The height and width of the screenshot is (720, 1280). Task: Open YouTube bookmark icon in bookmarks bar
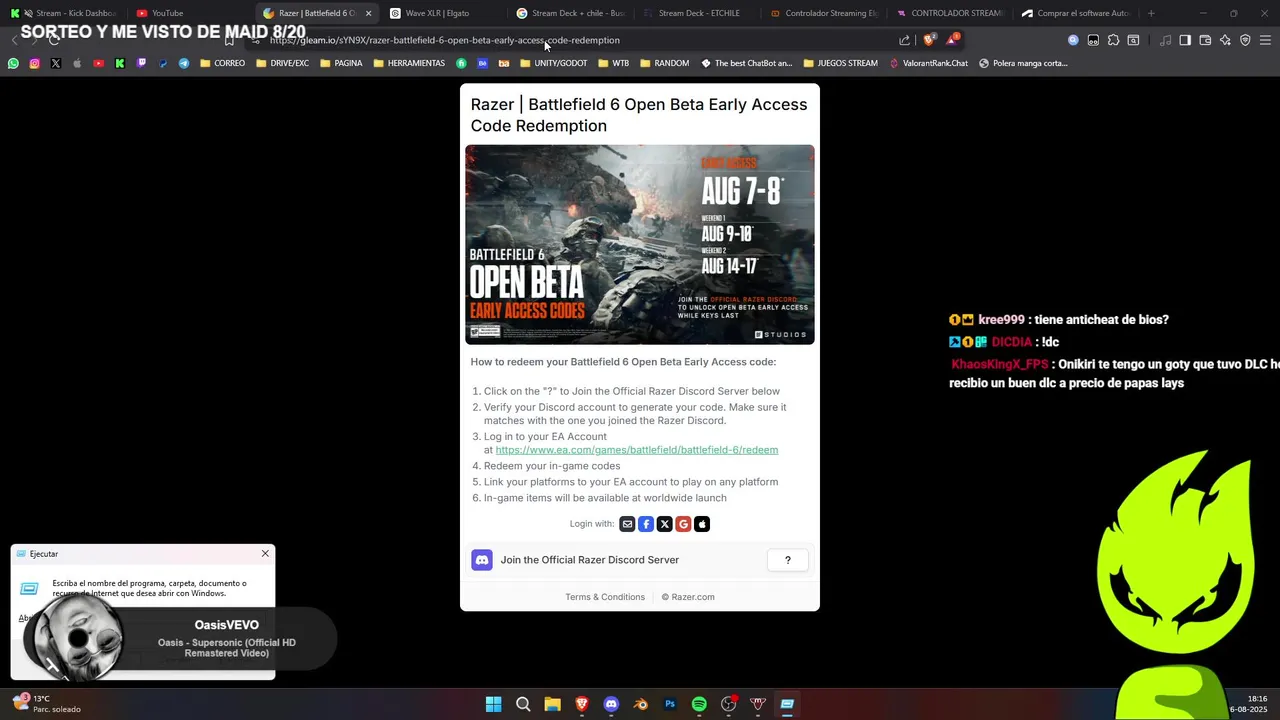[98, 63]
